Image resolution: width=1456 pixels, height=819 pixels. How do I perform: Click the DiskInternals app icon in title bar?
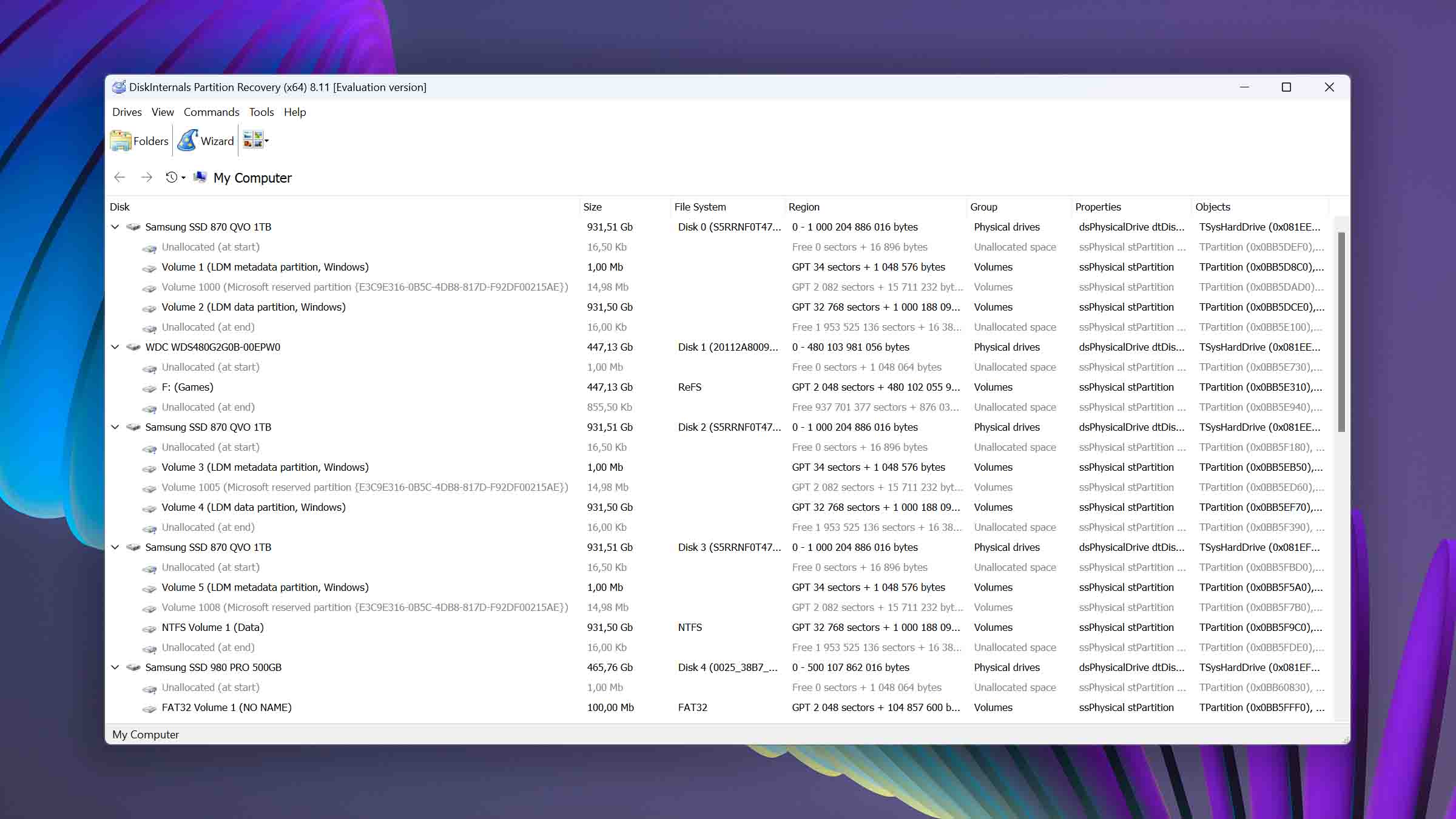(119, 87)
